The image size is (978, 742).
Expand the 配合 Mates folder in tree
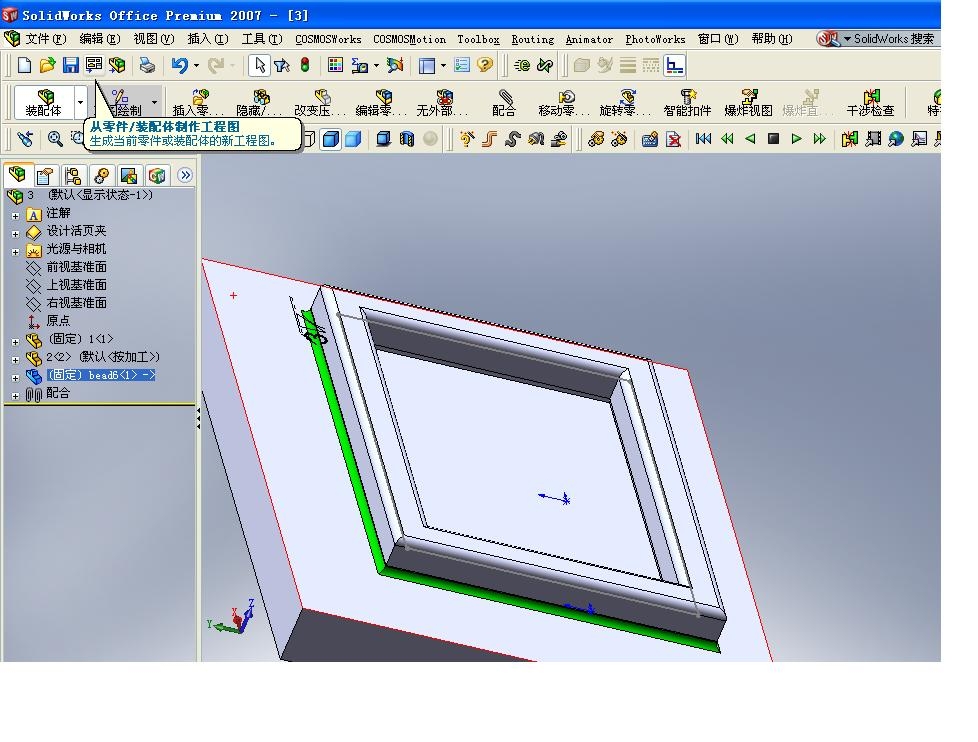pos(16,396)
